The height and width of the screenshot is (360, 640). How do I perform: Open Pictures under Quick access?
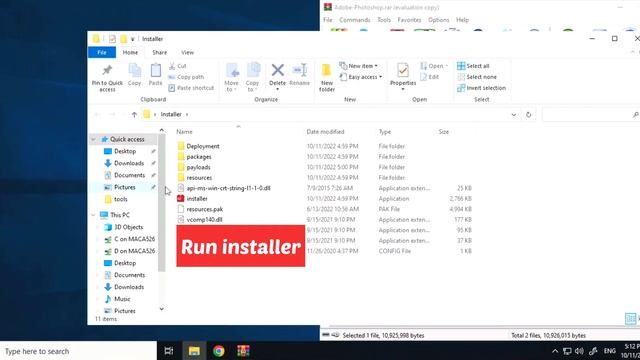click(x=124, y=187)
